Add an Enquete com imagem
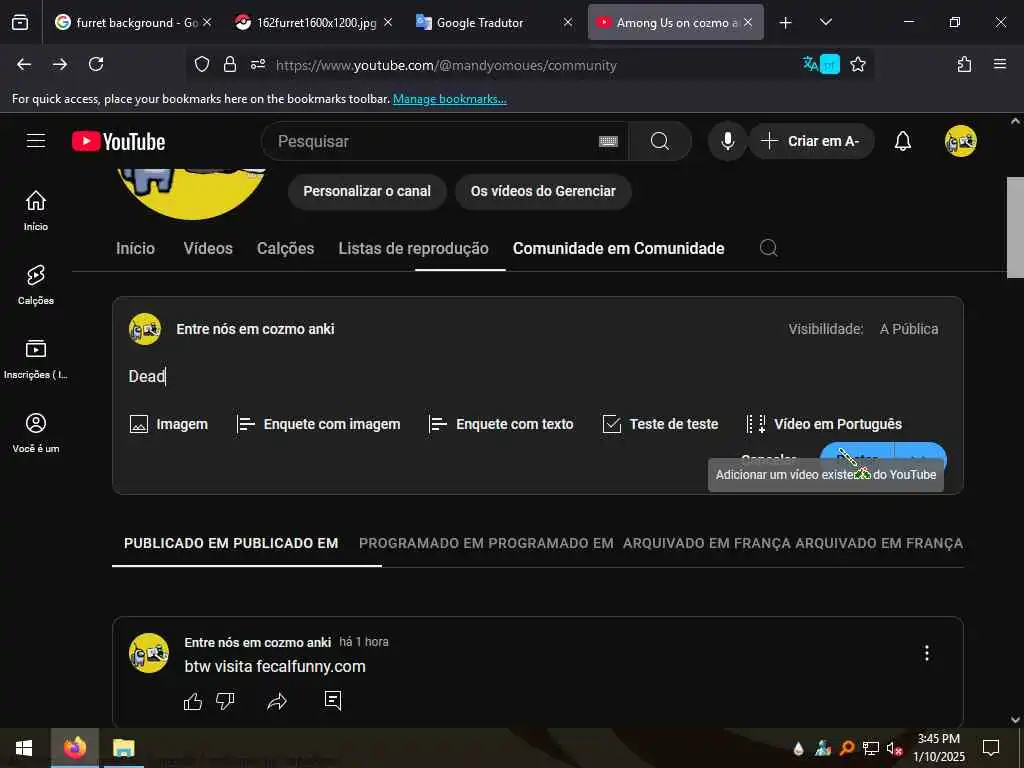1024x768 pixels. pyautogui.click(x=318, y=424)
